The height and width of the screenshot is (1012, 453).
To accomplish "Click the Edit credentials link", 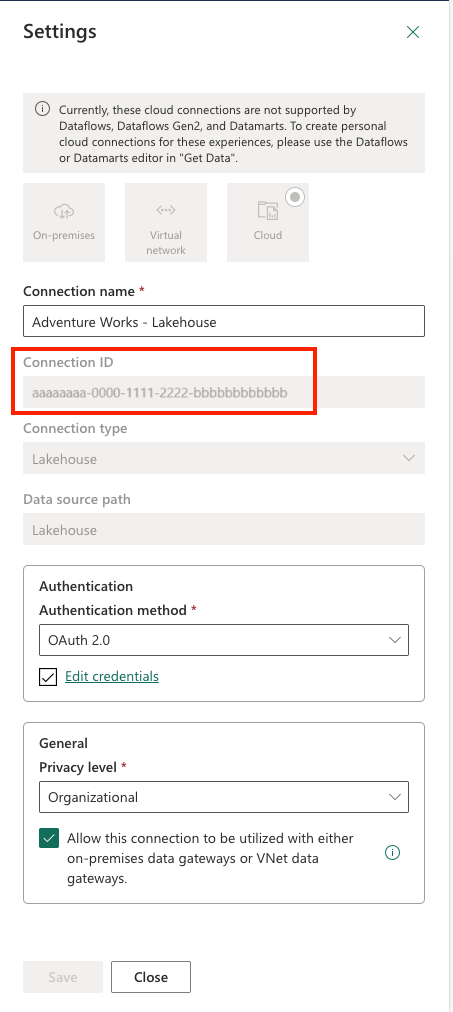I will [x=112, y=676].
